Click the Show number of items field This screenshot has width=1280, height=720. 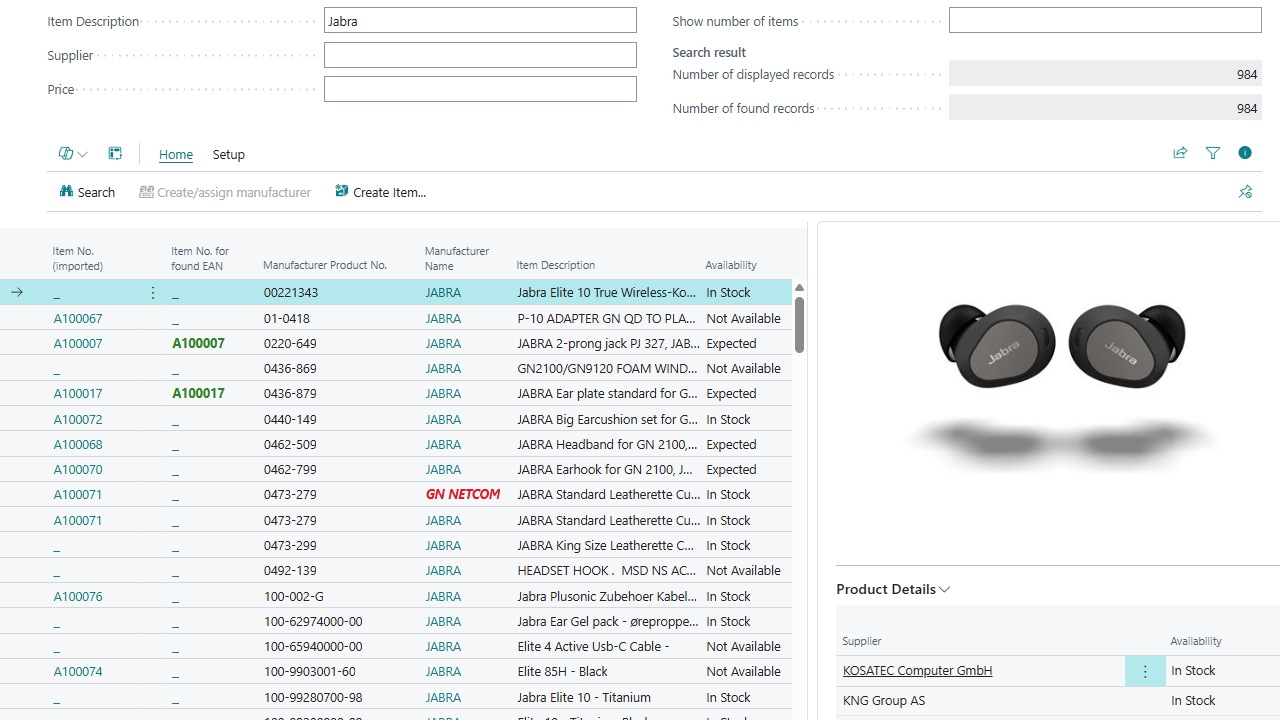pyautogui.click(x=1105, y=20)
